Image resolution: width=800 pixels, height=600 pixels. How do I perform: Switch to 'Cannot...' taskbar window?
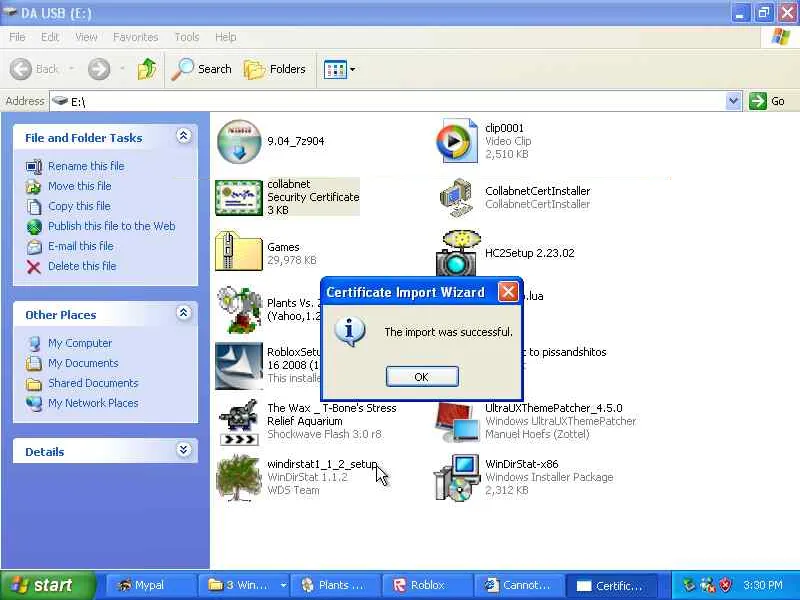click(519, 585)
